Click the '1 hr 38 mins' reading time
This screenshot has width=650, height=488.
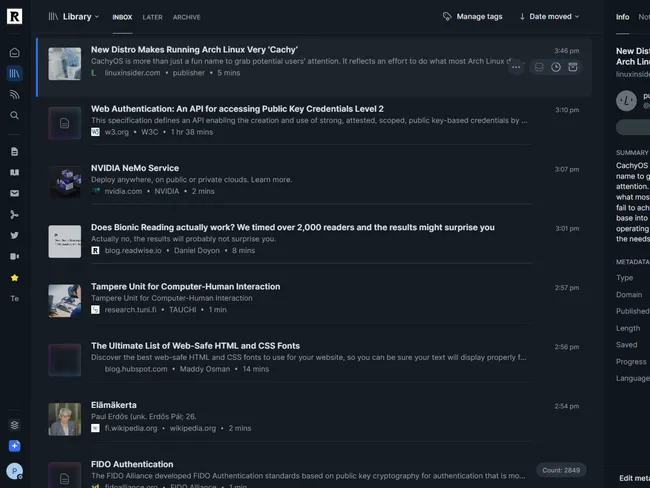[x=192, y=132]
